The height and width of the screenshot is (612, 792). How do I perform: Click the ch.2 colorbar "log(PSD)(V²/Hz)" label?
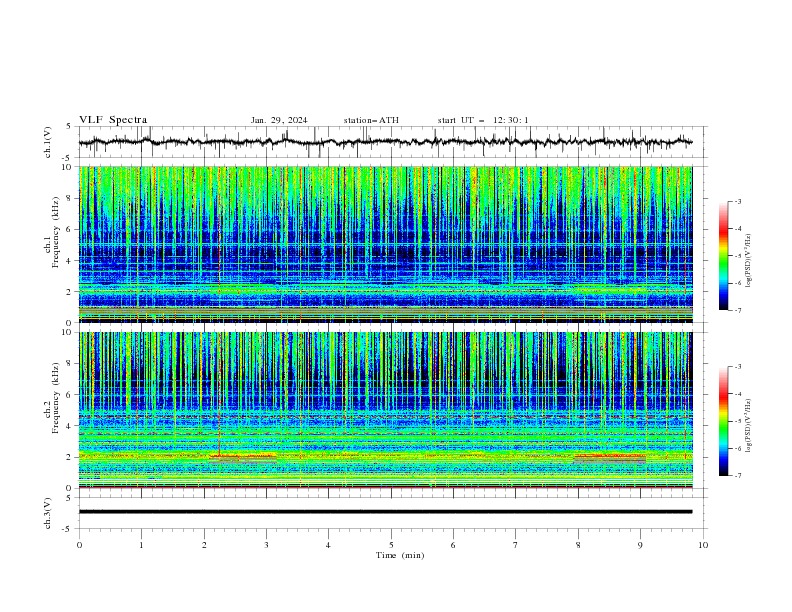pos(748,426)
